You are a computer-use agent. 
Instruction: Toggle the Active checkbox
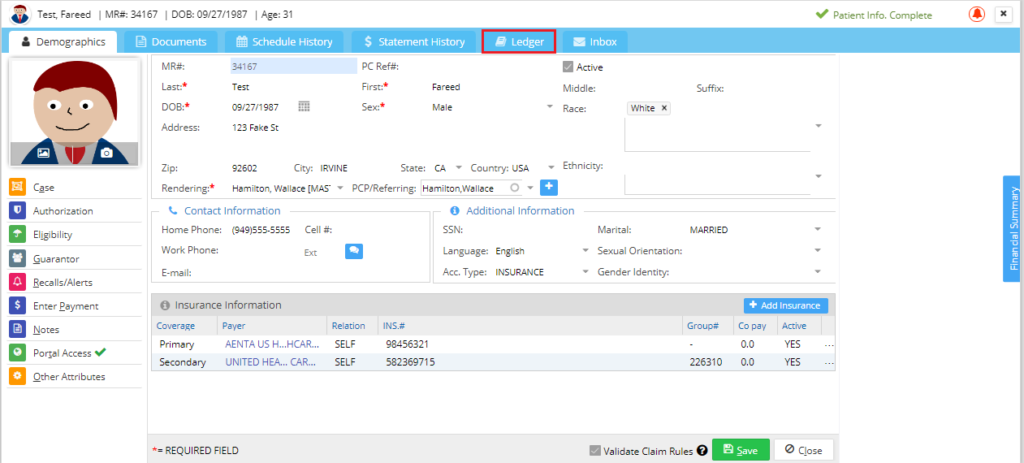coord(568,67)
